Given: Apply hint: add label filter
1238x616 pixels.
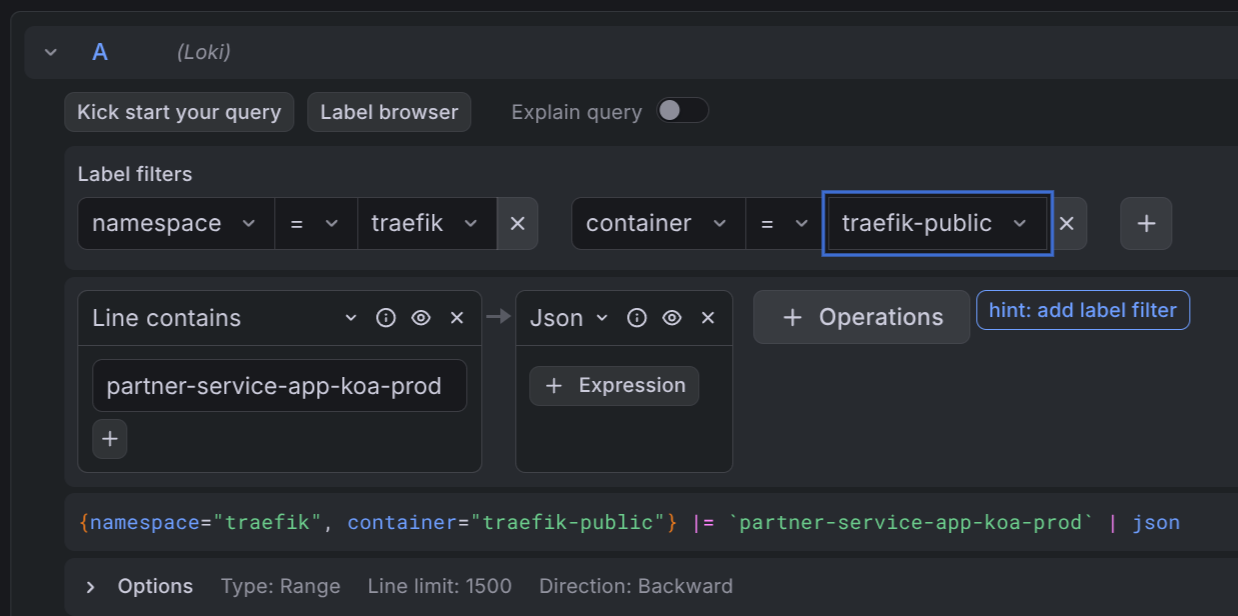Looking at the screenshot, I should tap(1083, 310).
